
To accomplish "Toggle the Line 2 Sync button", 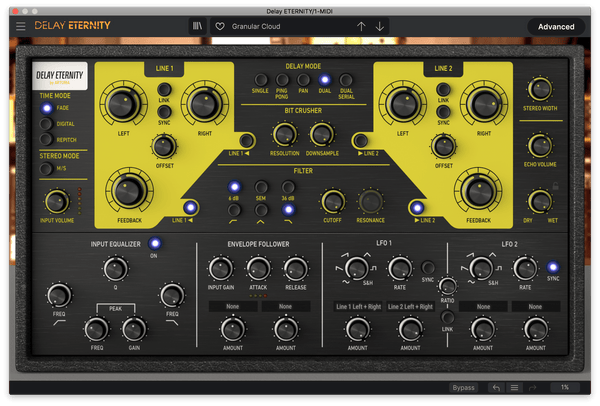I will coord(443,112).
